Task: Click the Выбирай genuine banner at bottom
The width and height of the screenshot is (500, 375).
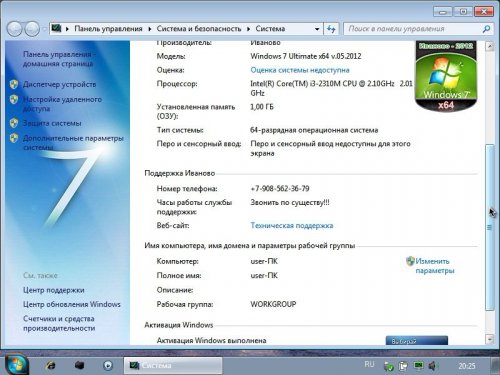Action: (417, 340)
